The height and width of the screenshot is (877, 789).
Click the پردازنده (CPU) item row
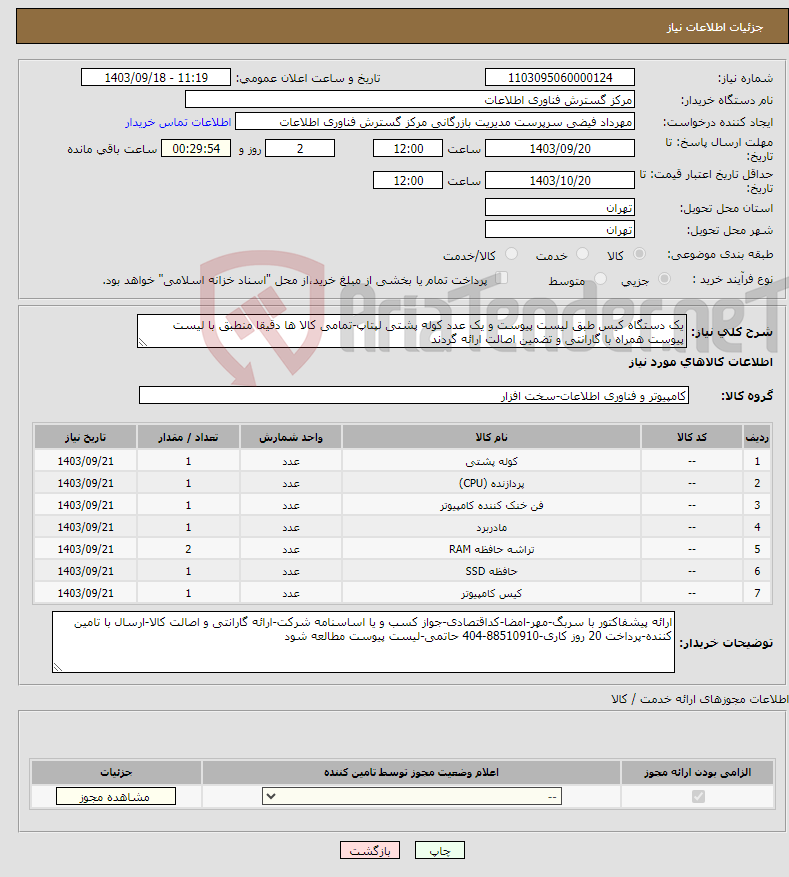tap(403, 483)
